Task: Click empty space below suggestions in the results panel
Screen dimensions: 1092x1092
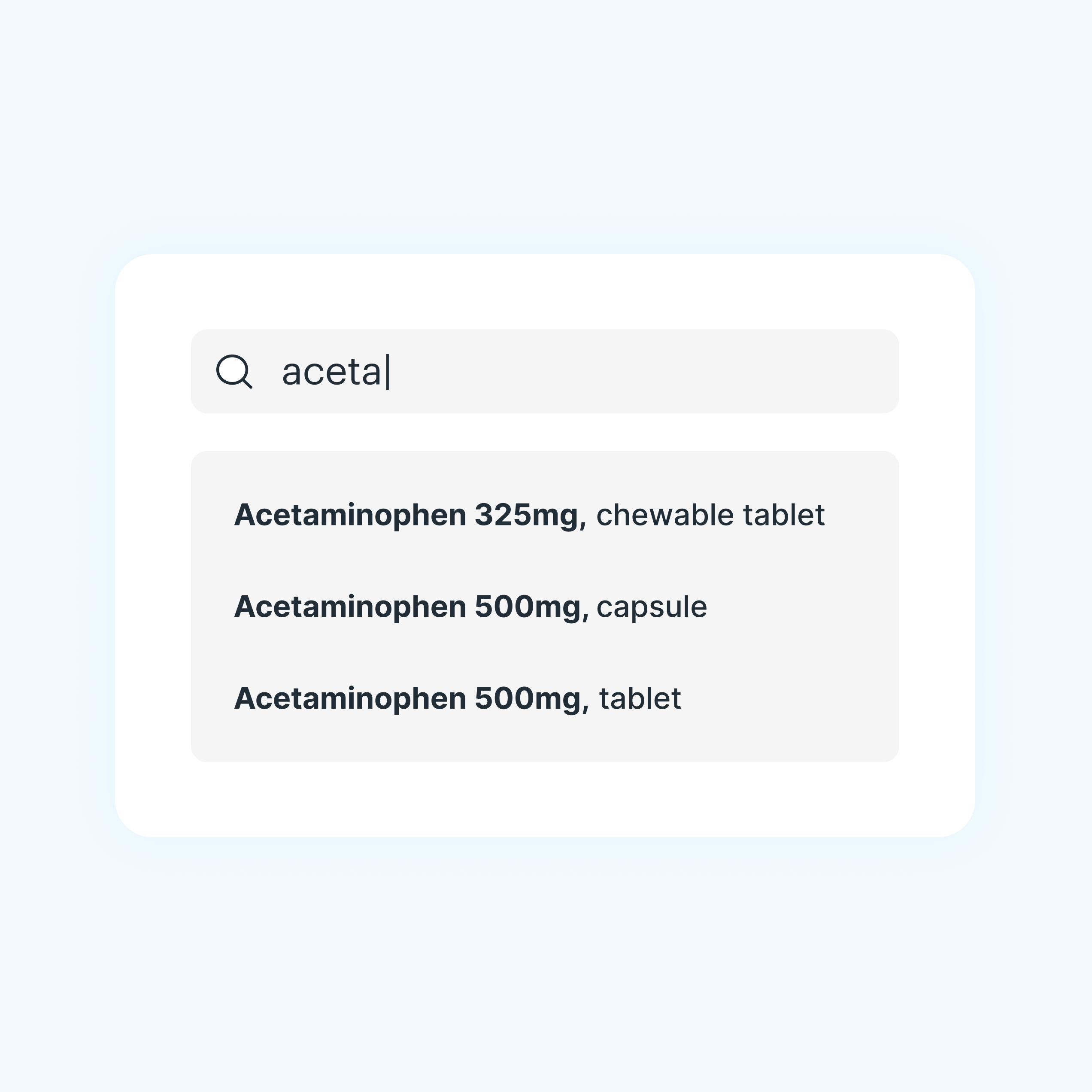Action: [x=545, y=740]
